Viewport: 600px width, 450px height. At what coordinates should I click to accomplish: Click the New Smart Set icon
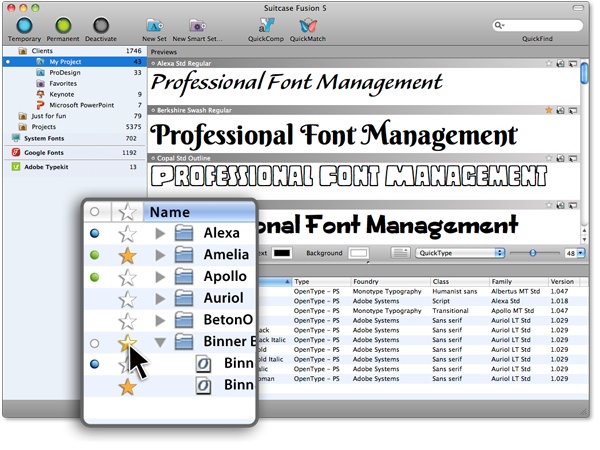coord(195,27)
